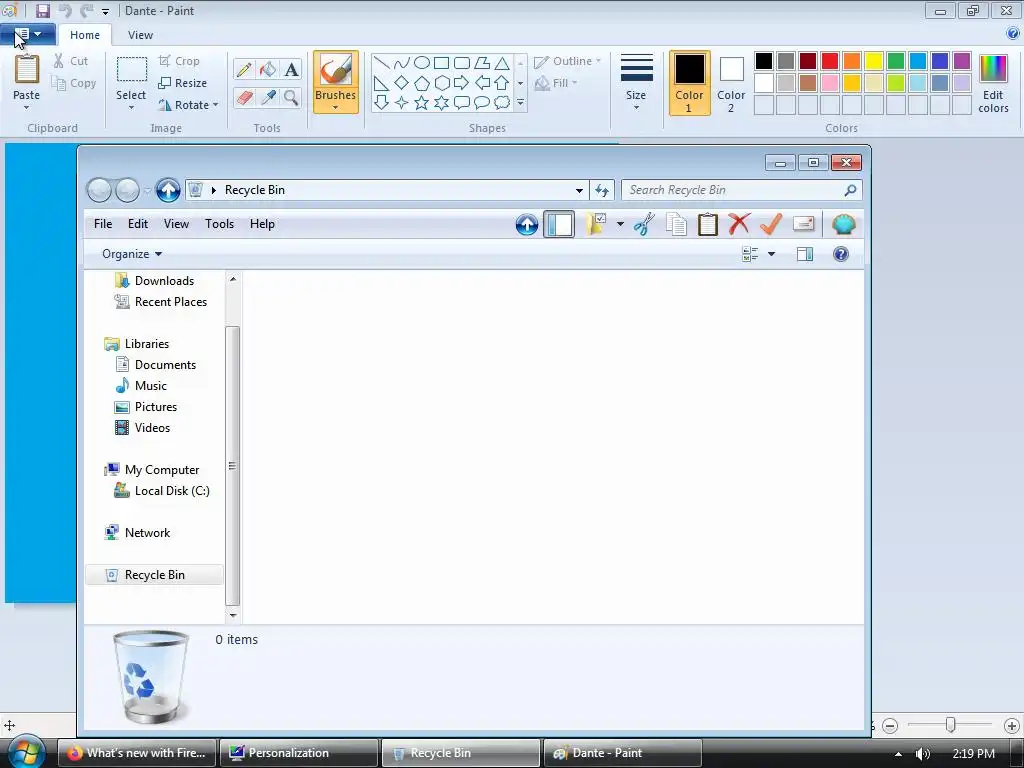Choose the Rectangle shape

tap(441, 63)
